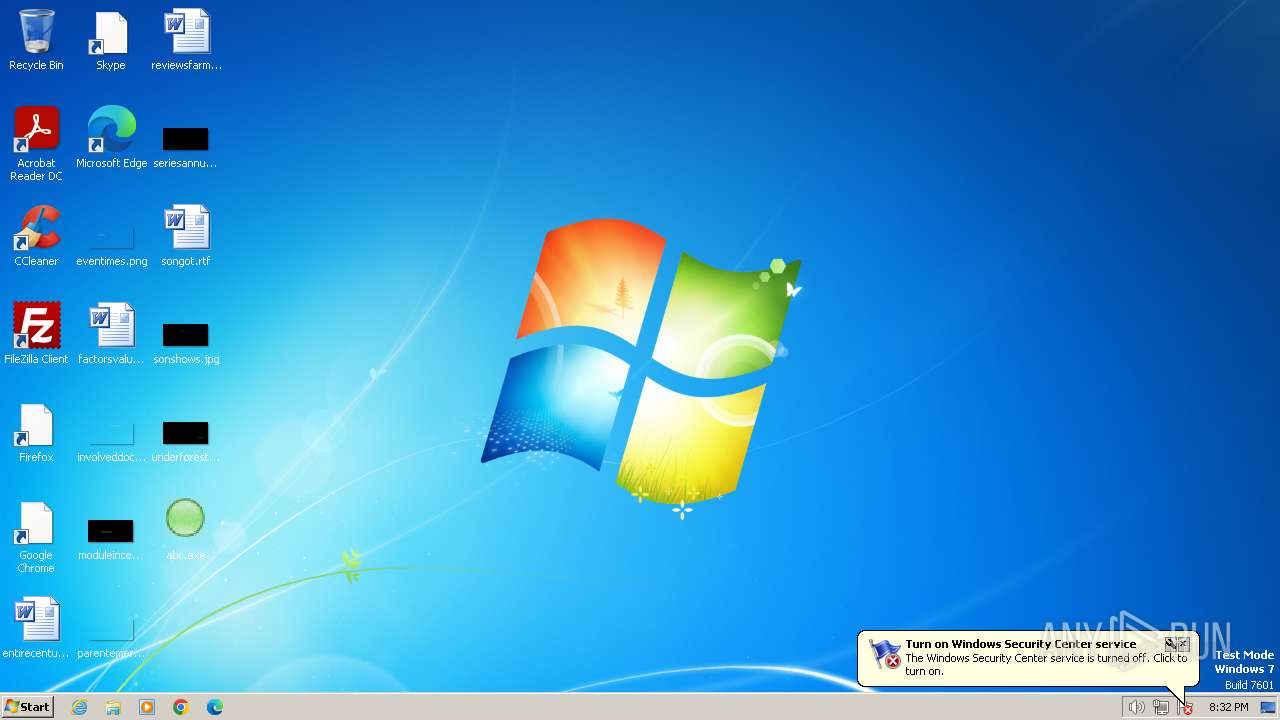The height and width of the screenshot is (720, 1280).
Task: Select the Skype desktop shortcut
Action: 111,40
